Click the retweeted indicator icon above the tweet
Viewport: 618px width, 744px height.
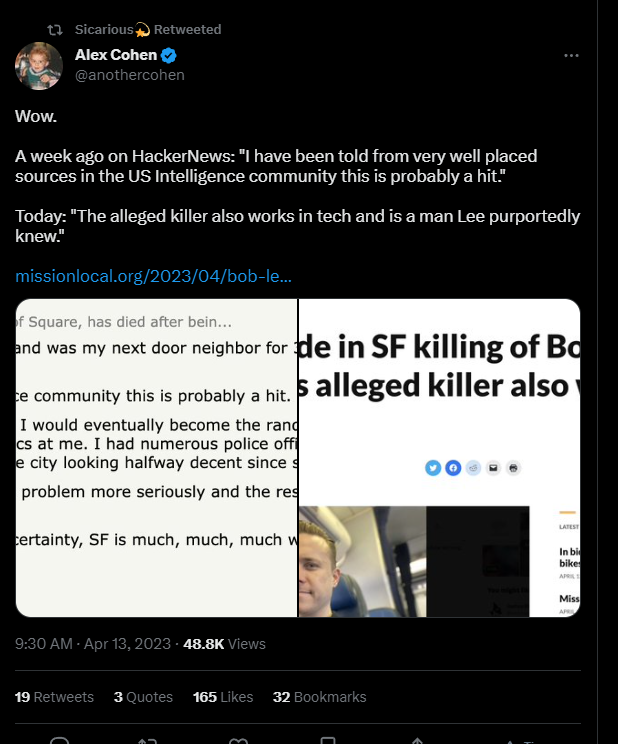point(55,30)
